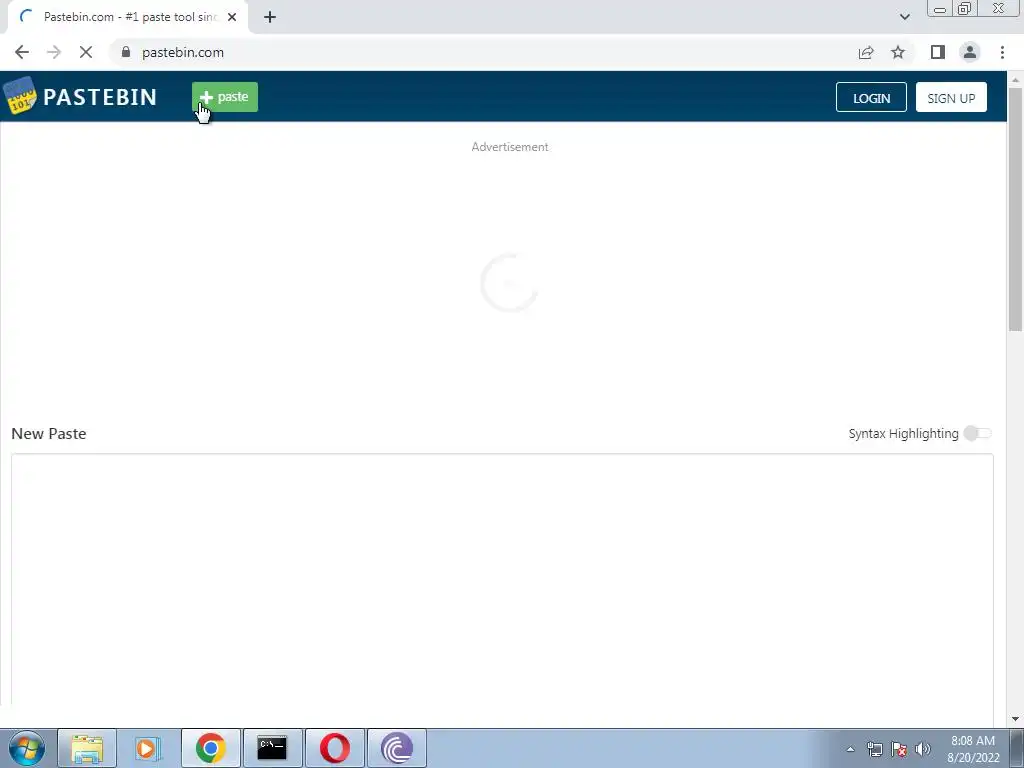Click the network tray icon
Image resolution: width=1024 pixels, height=768 pixels.
874,749
